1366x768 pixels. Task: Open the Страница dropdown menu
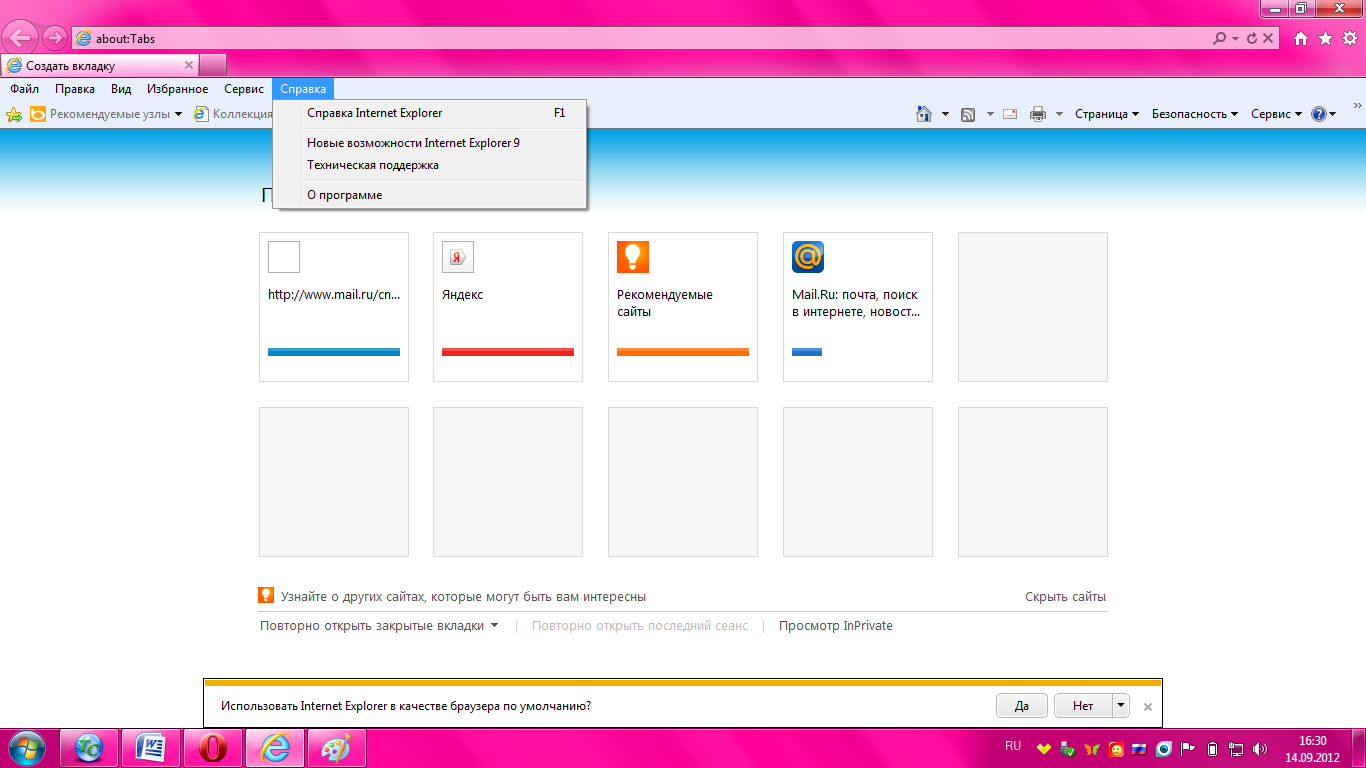coord(1107,114)
